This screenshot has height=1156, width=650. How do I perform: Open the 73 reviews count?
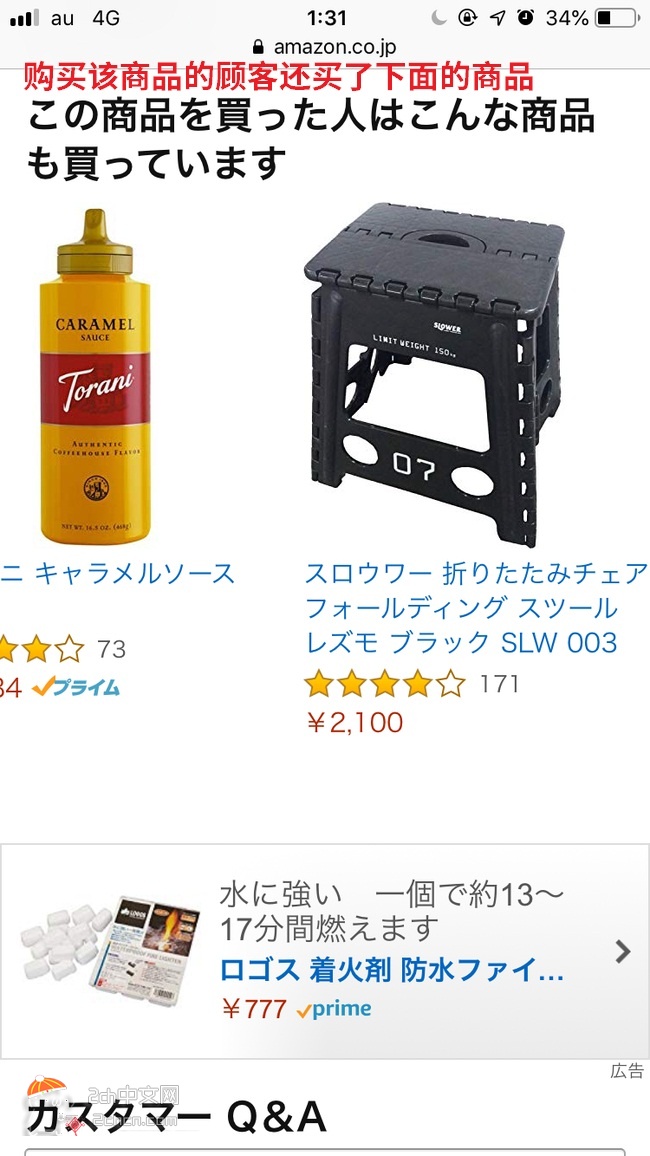click(111, 650)
